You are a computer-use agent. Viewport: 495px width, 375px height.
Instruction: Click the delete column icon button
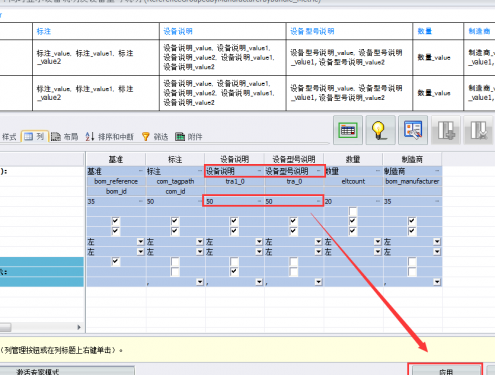[478, 130]
